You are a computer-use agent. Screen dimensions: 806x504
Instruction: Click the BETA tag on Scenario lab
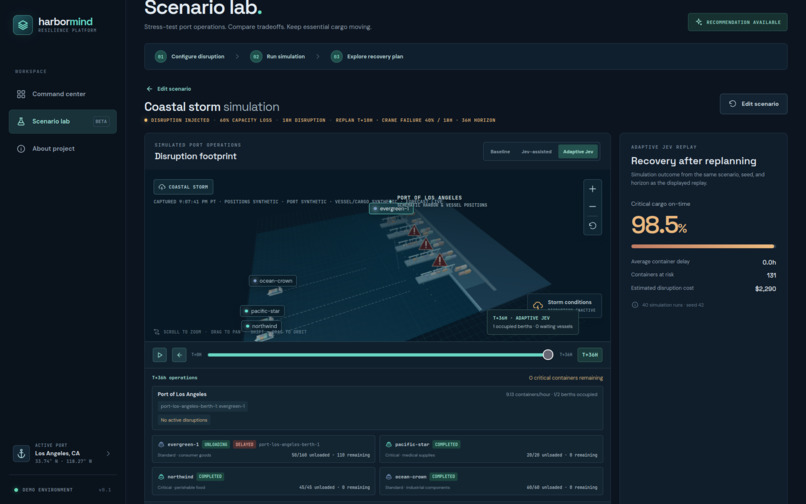tap(101, 121)
